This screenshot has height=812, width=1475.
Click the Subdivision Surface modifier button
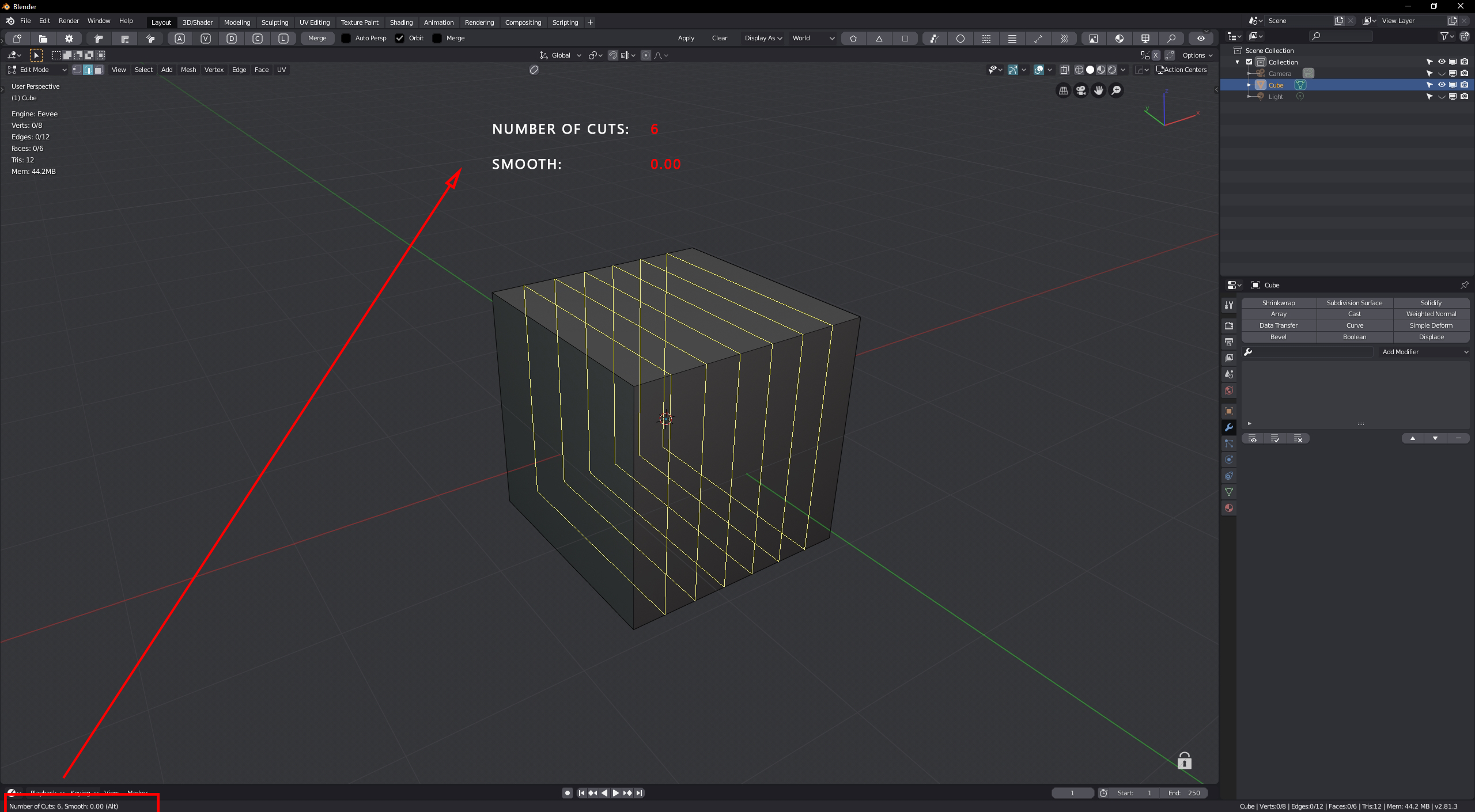(1354, 303)
